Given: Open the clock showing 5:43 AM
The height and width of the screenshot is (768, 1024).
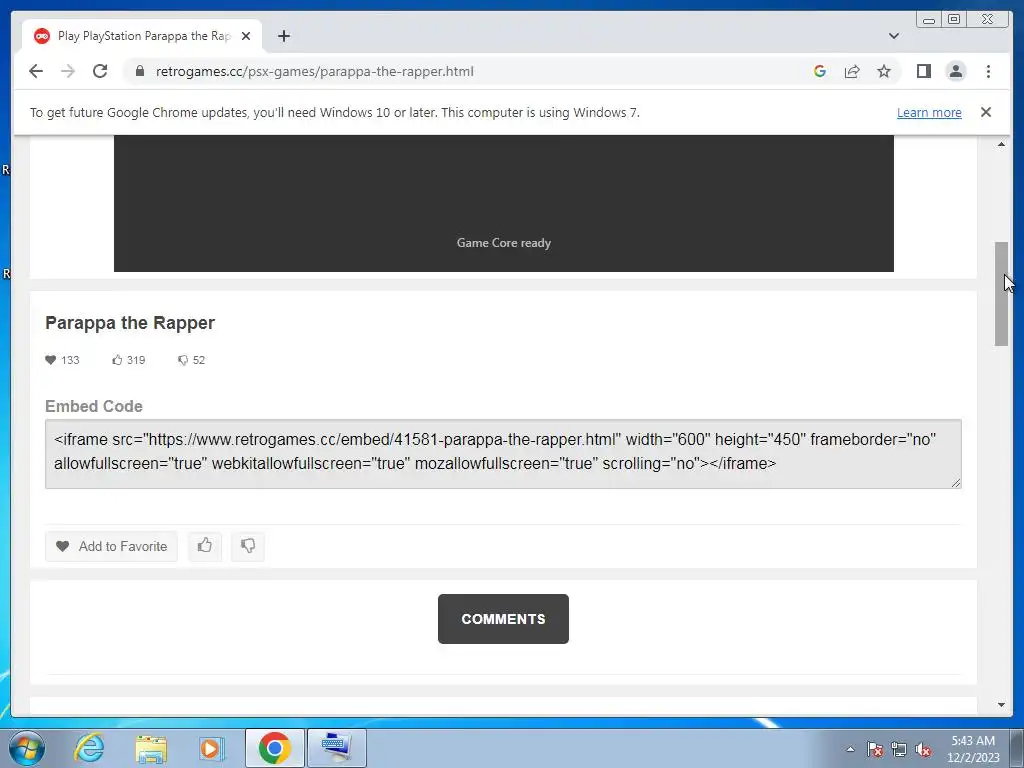Looking at the screenshot, I should [x=973, y=748].
